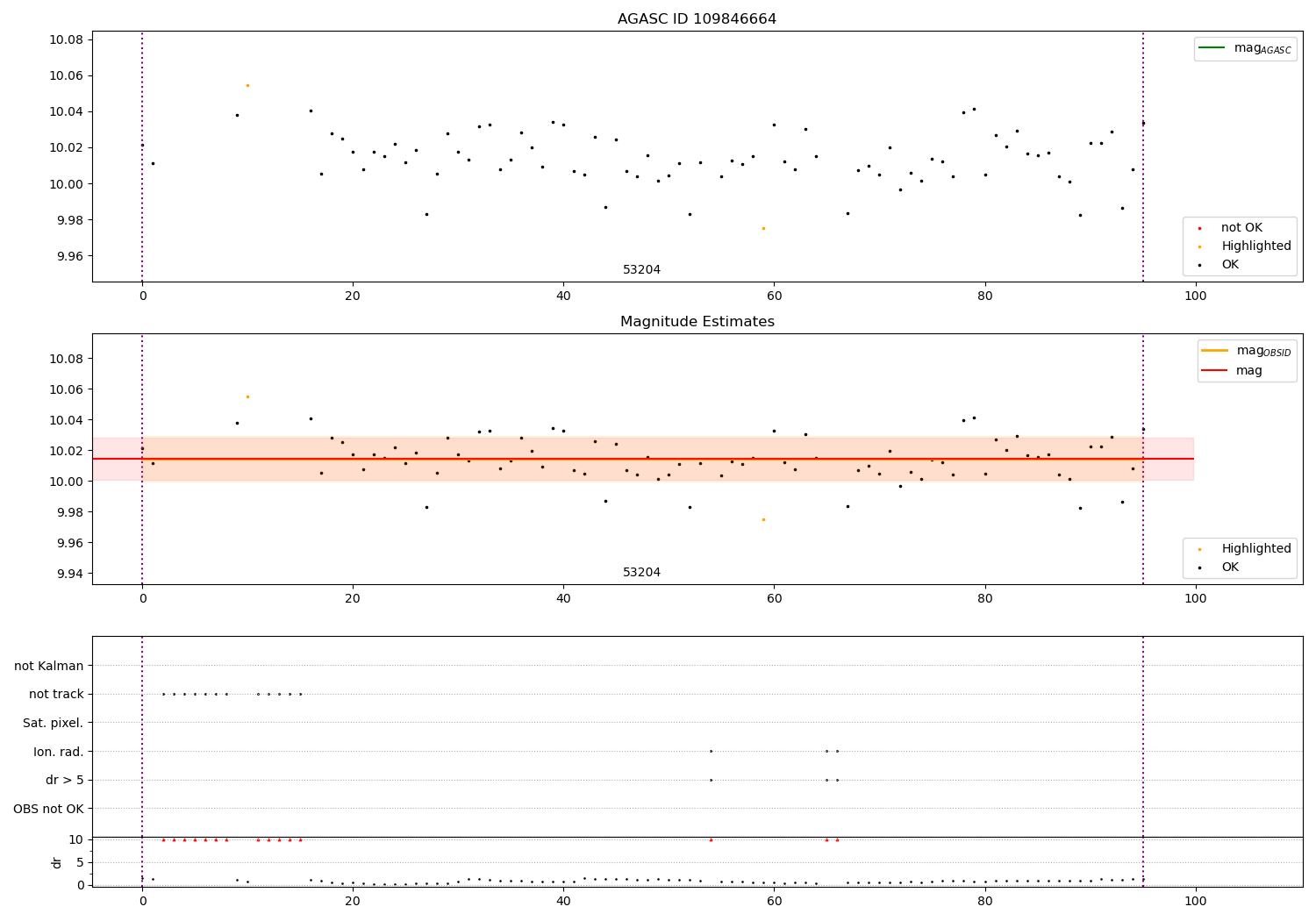Click the red marker beside "not OK" legend entry
The image size is (1316, 921).
(1199, 229)
